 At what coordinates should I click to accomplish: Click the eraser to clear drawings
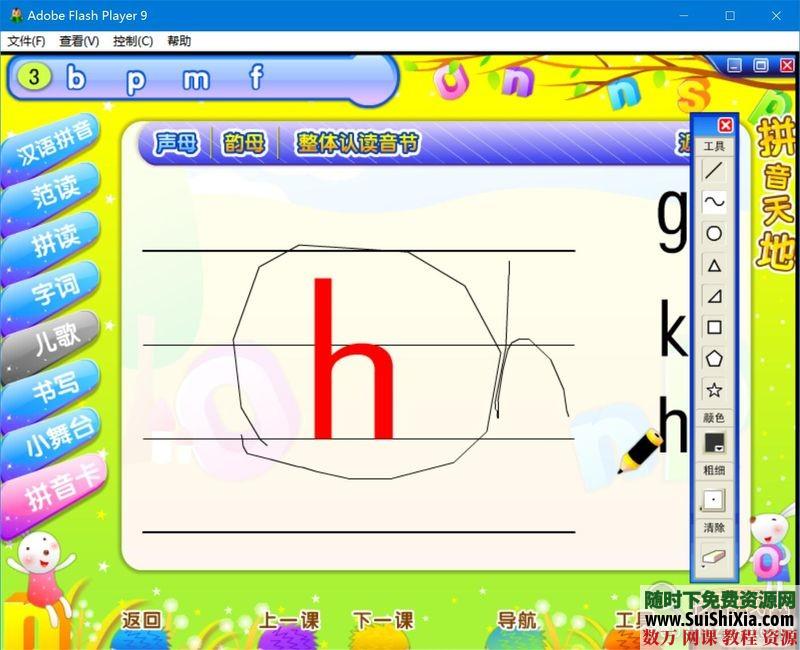pos(714,557)
